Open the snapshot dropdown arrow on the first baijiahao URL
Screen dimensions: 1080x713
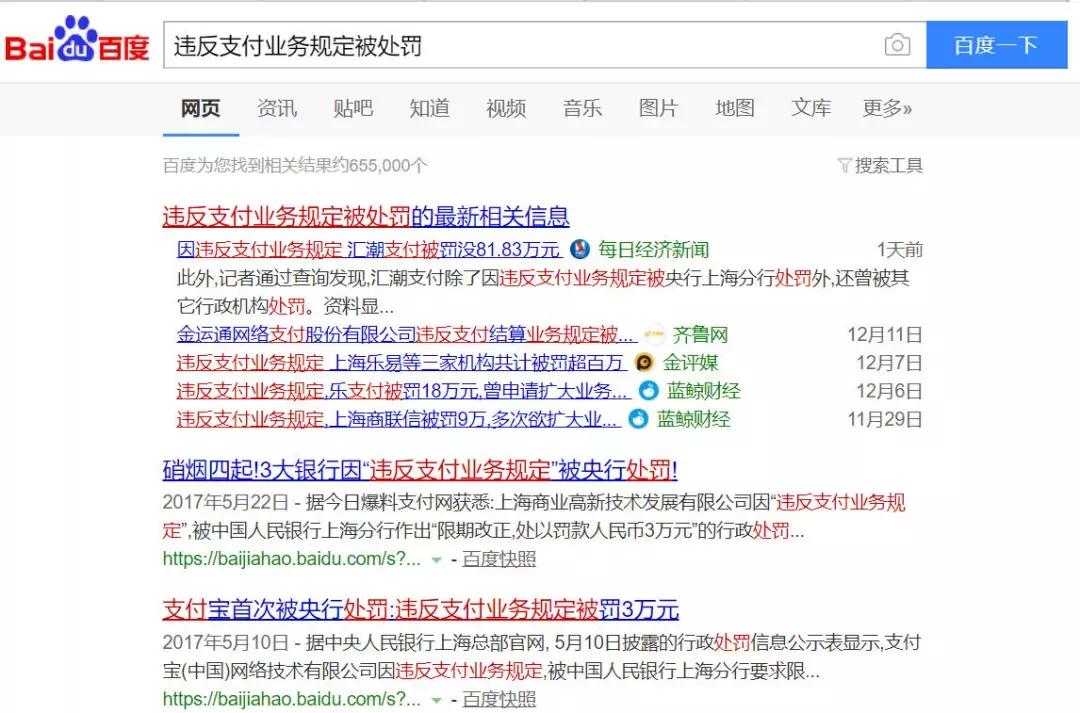point(436,561)
